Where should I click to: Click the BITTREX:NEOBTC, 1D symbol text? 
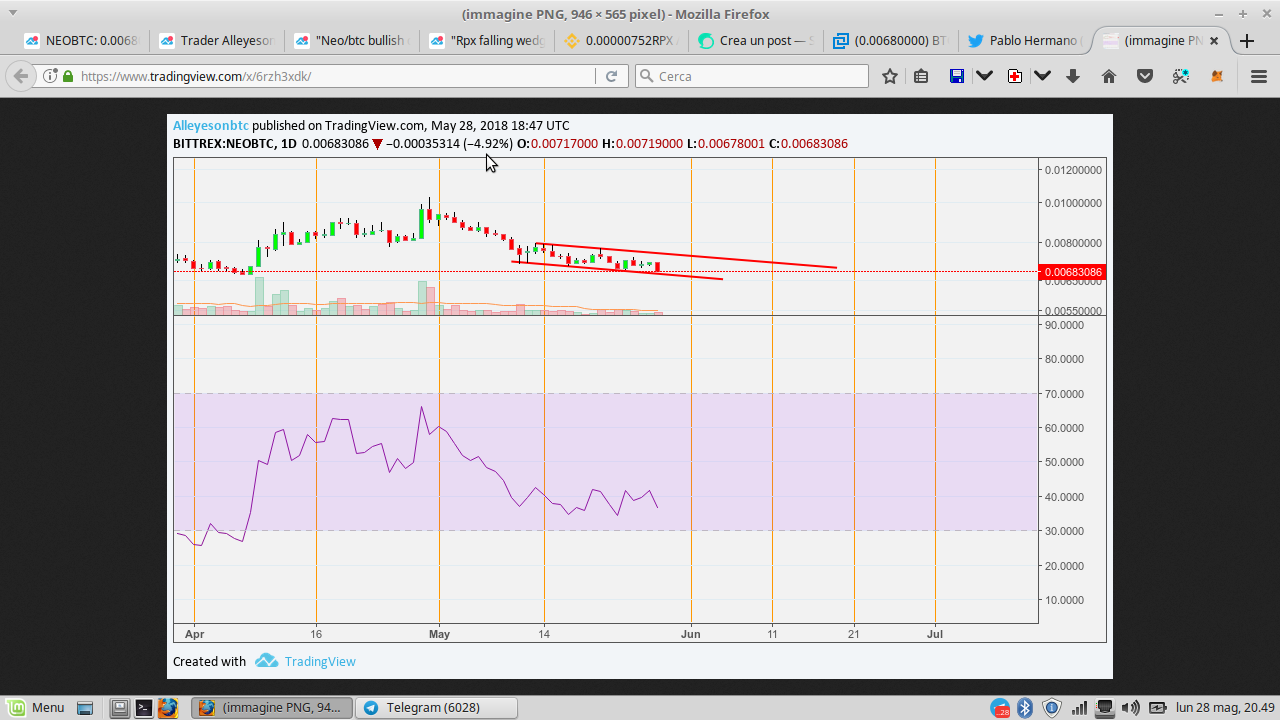click(235, 144)
